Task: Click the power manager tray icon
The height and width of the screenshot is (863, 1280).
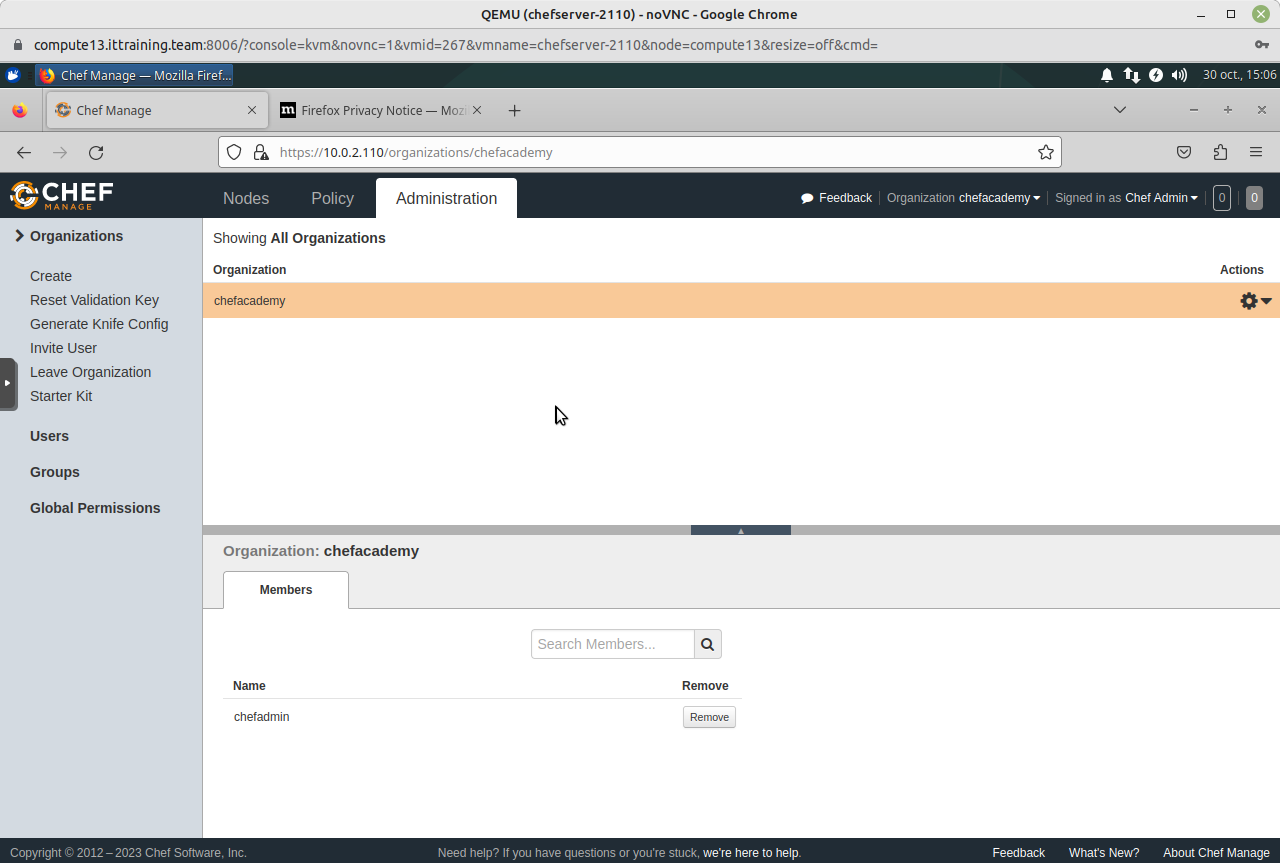Action: click(1156, 75)
